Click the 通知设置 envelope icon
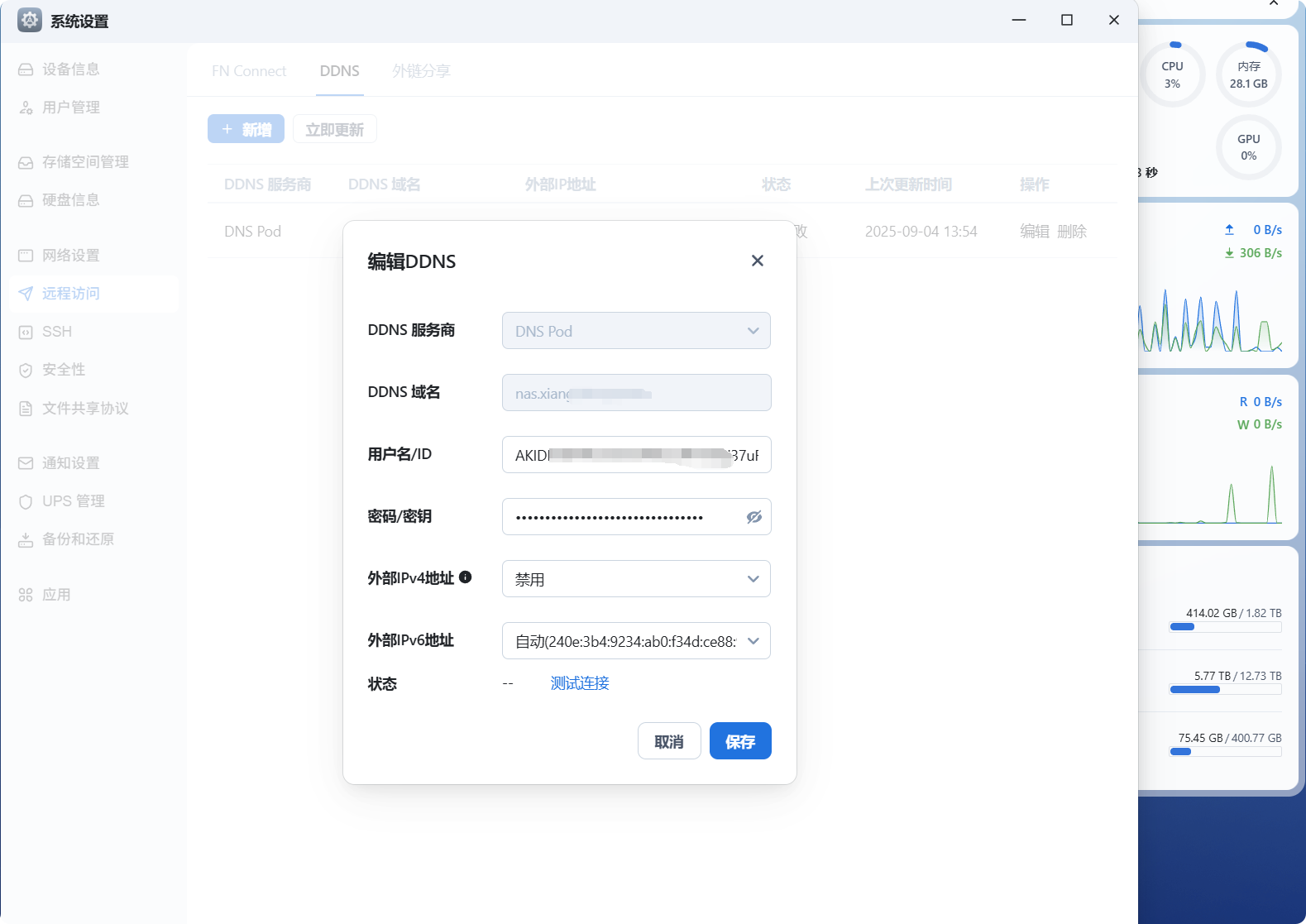The width and height of the screenshot is (1306, 924). coord(26,463)
